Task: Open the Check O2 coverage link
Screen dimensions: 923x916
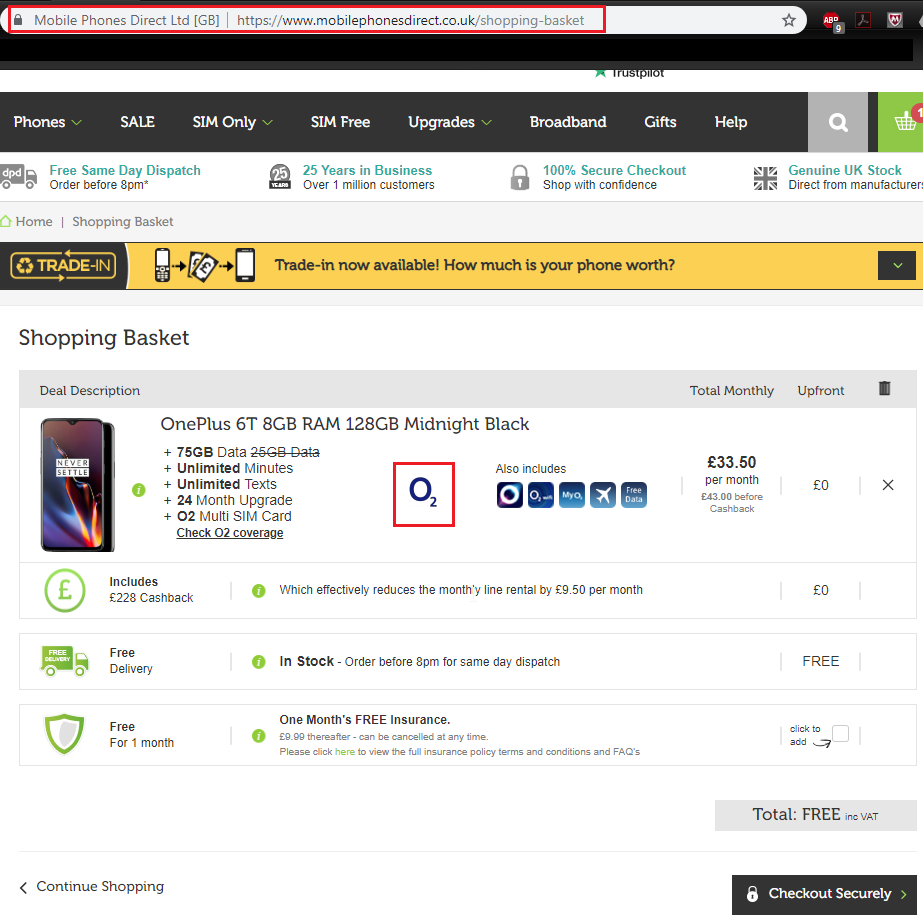Action: (x=229, y=532)
